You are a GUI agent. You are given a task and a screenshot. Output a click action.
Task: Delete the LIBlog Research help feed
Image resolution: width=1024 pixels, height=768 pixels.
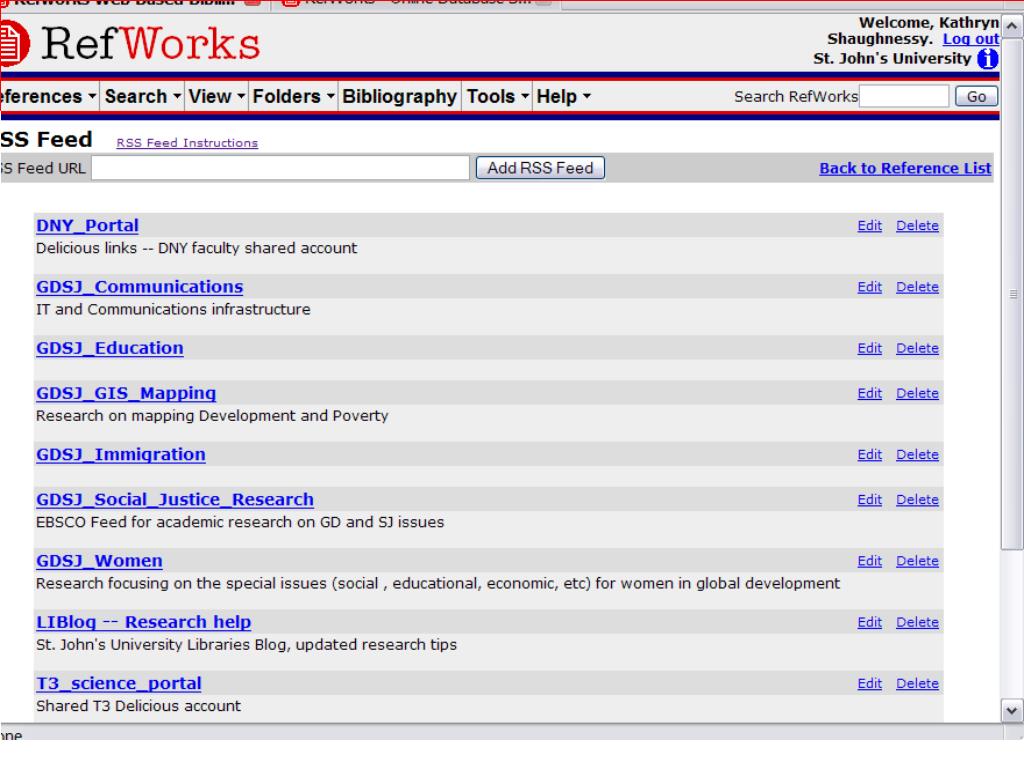click(x=917, y=623)
